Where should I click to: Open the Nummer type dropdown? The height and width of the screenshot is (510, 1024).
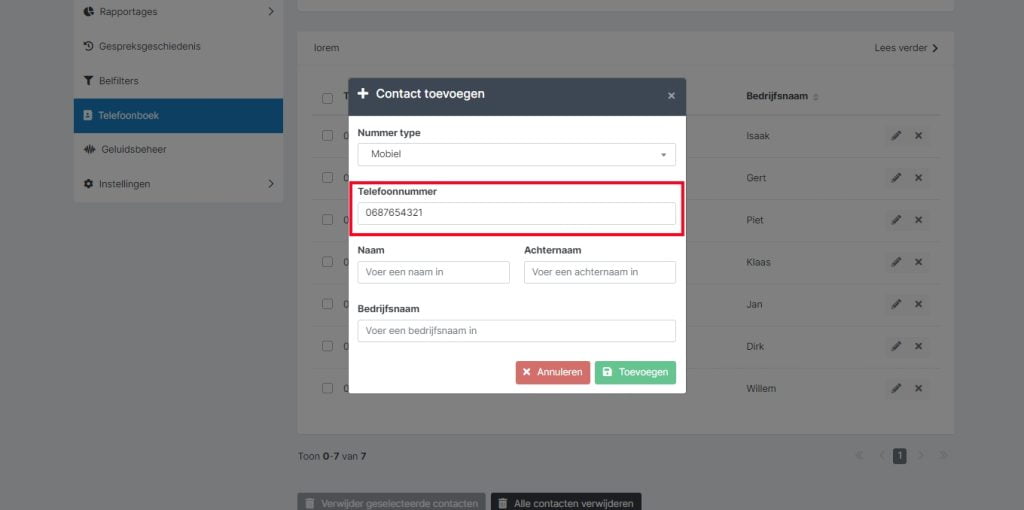[517, 155]
